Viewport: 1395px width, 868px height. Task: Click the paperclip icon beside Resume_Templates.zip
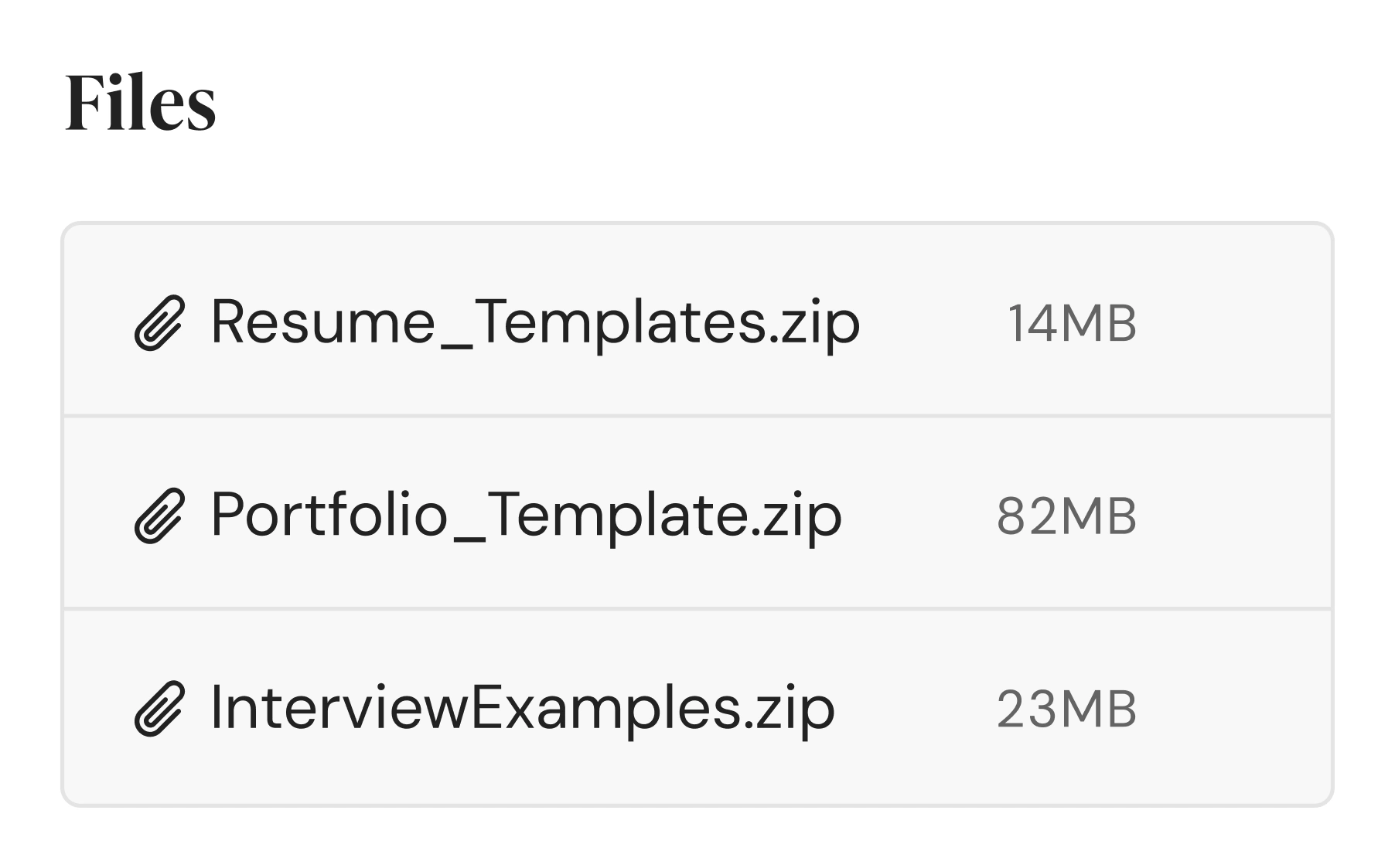pyautogui.click(x=159, y=323)
